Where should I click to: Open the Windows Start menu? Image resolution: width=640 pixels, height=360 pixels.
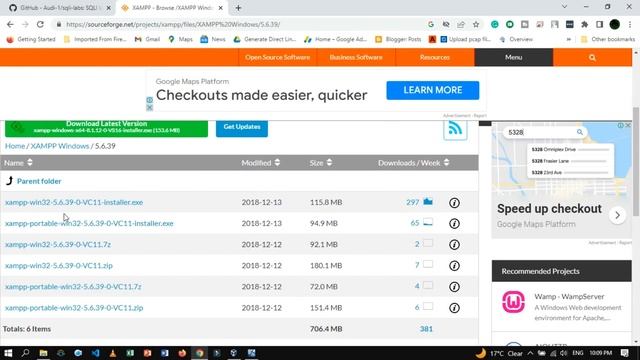[8, 353]
